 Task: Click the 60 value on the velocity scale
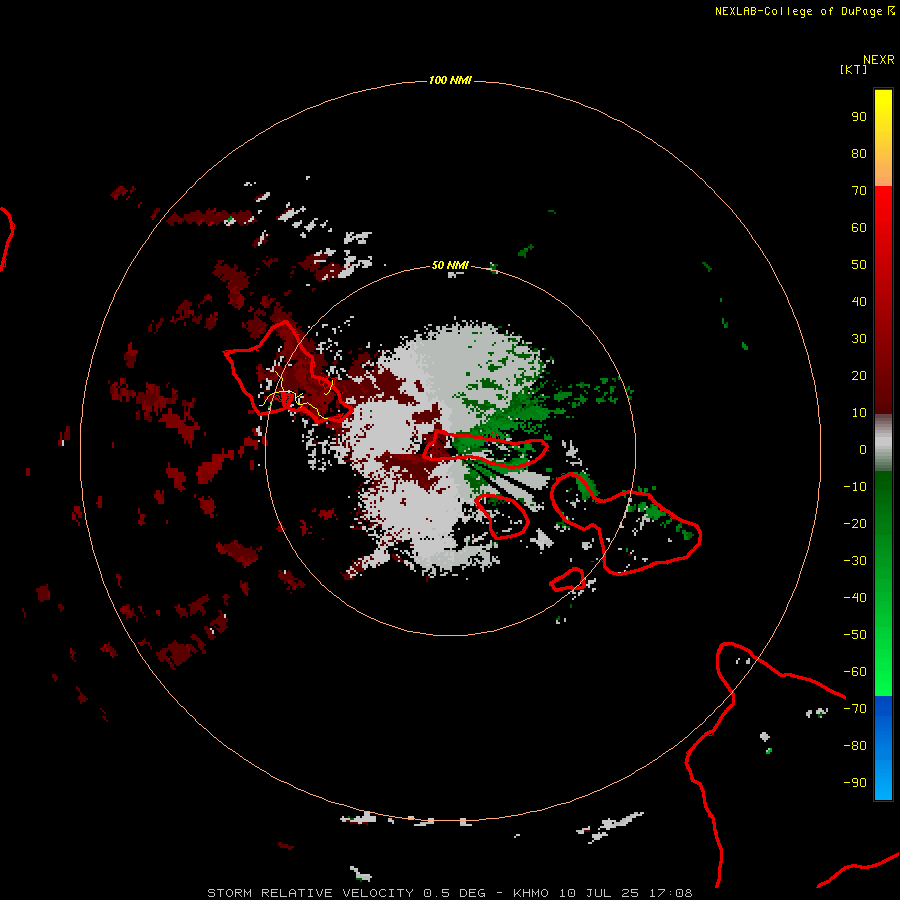click(859, 227)
